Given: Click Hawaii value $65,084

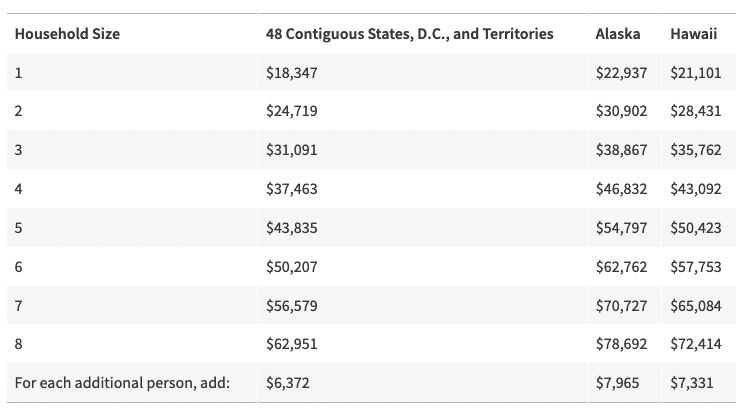Looking at the screenshot, I should point(695,305).
